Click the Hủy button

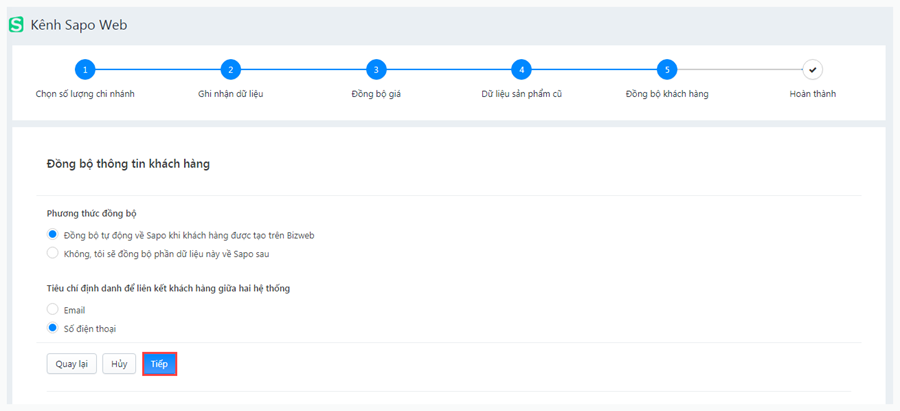tap(119, 364)
